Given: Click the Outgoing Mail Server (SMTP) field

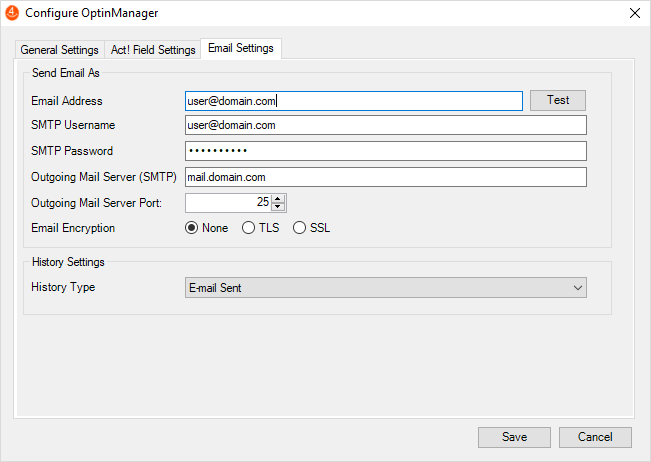Looking at the screenshot, I should [386, 177].
